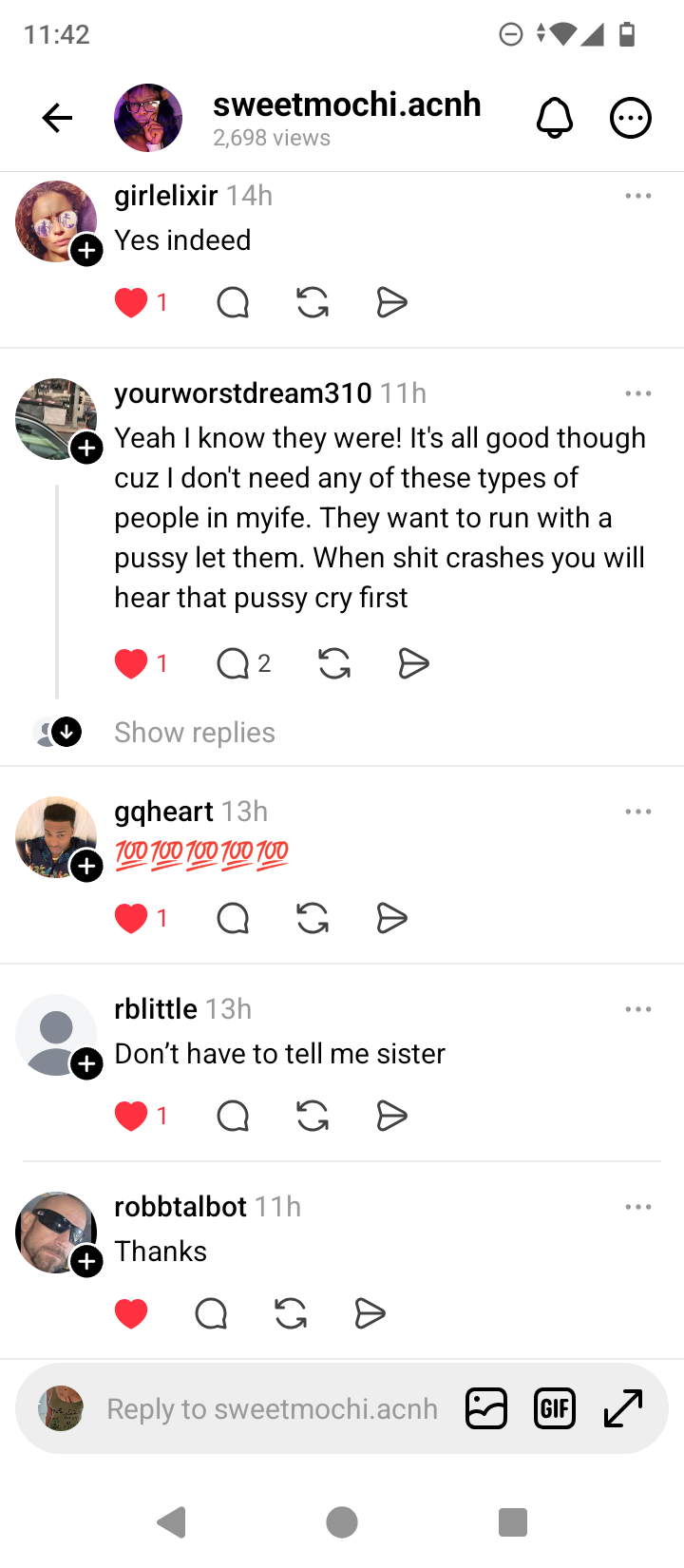The height and width of the screenshot is (1568, 684).
Task: Open the header more options circle
Action: 630,118
